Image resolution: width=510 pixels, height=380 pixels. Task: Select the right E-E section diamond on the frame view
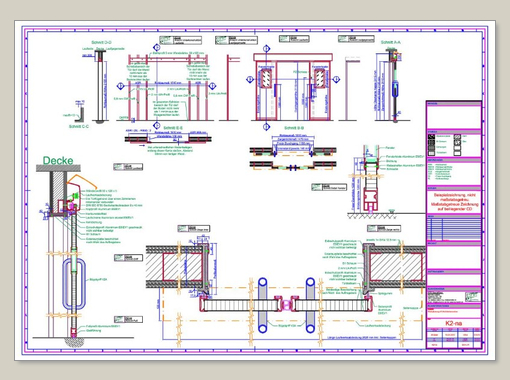click(x=212, y=86)
